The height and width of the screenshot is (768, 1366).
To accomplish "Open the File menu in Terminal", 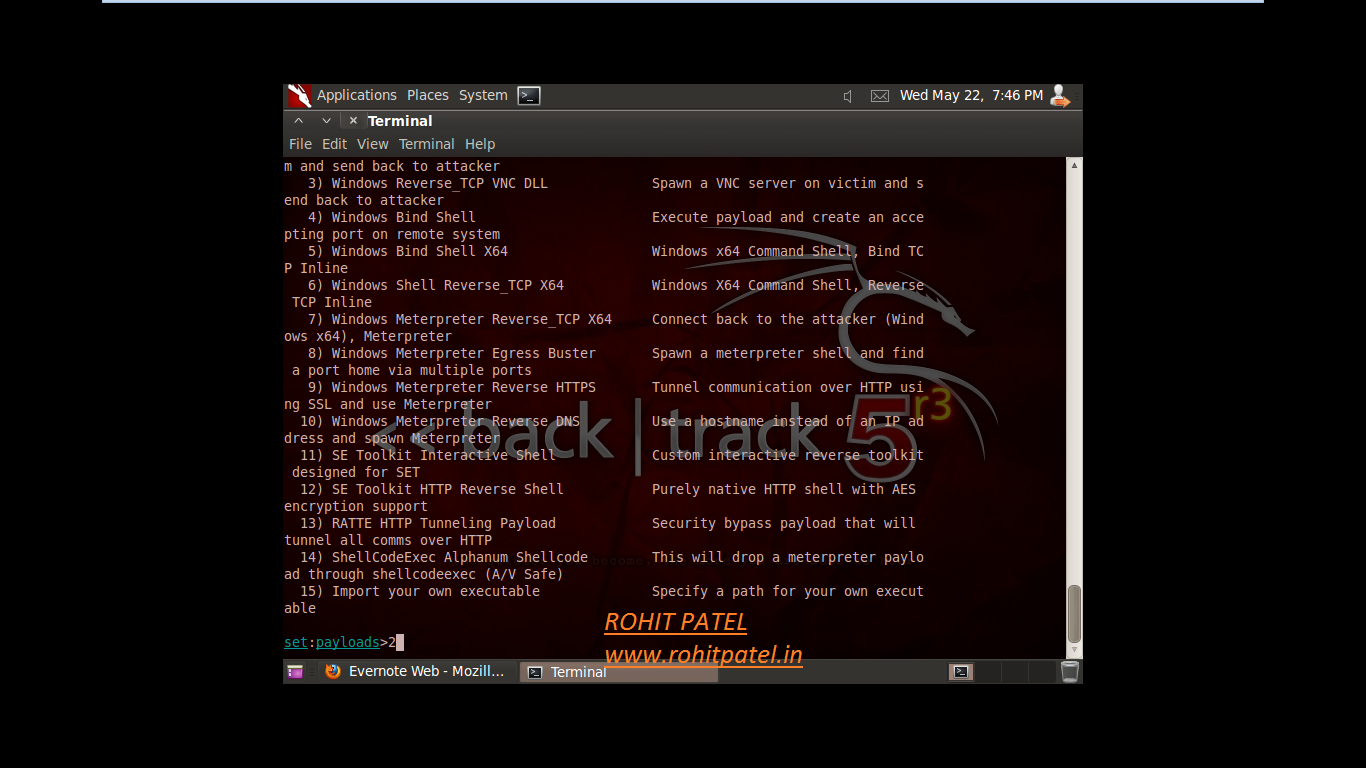I will pos(300,144).
